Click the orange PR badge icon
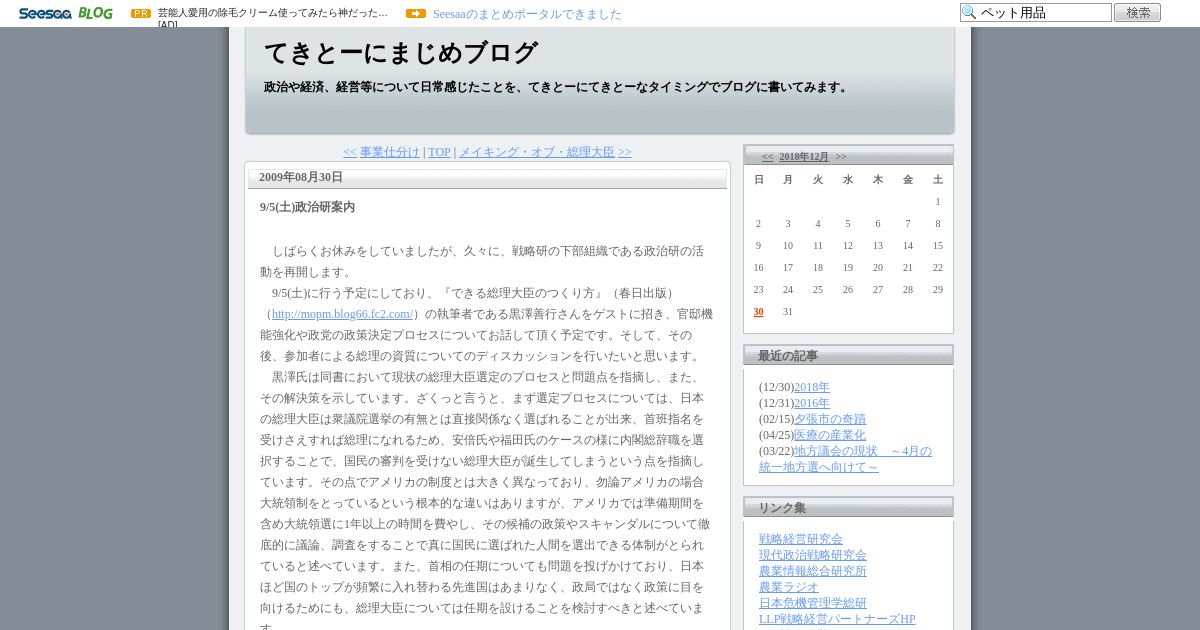The height and width of the screenshot is (630, 1200). (141, 14)
